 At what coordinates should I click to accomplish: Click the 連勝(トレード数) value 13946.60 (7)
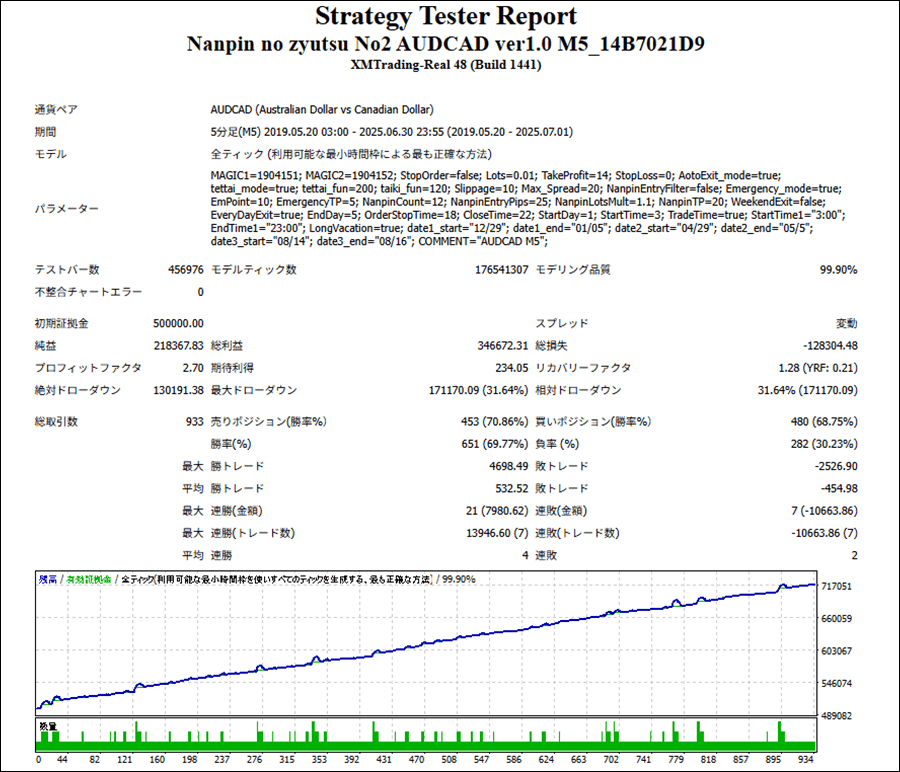(x=497, y=533)
